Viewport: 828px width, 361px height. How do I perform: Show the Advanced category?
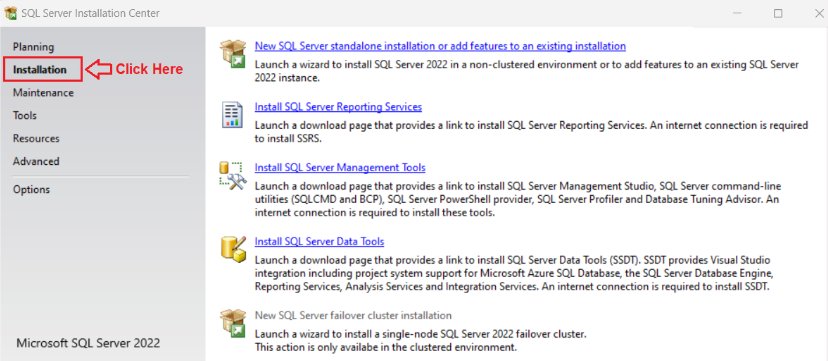click(36, 161)
